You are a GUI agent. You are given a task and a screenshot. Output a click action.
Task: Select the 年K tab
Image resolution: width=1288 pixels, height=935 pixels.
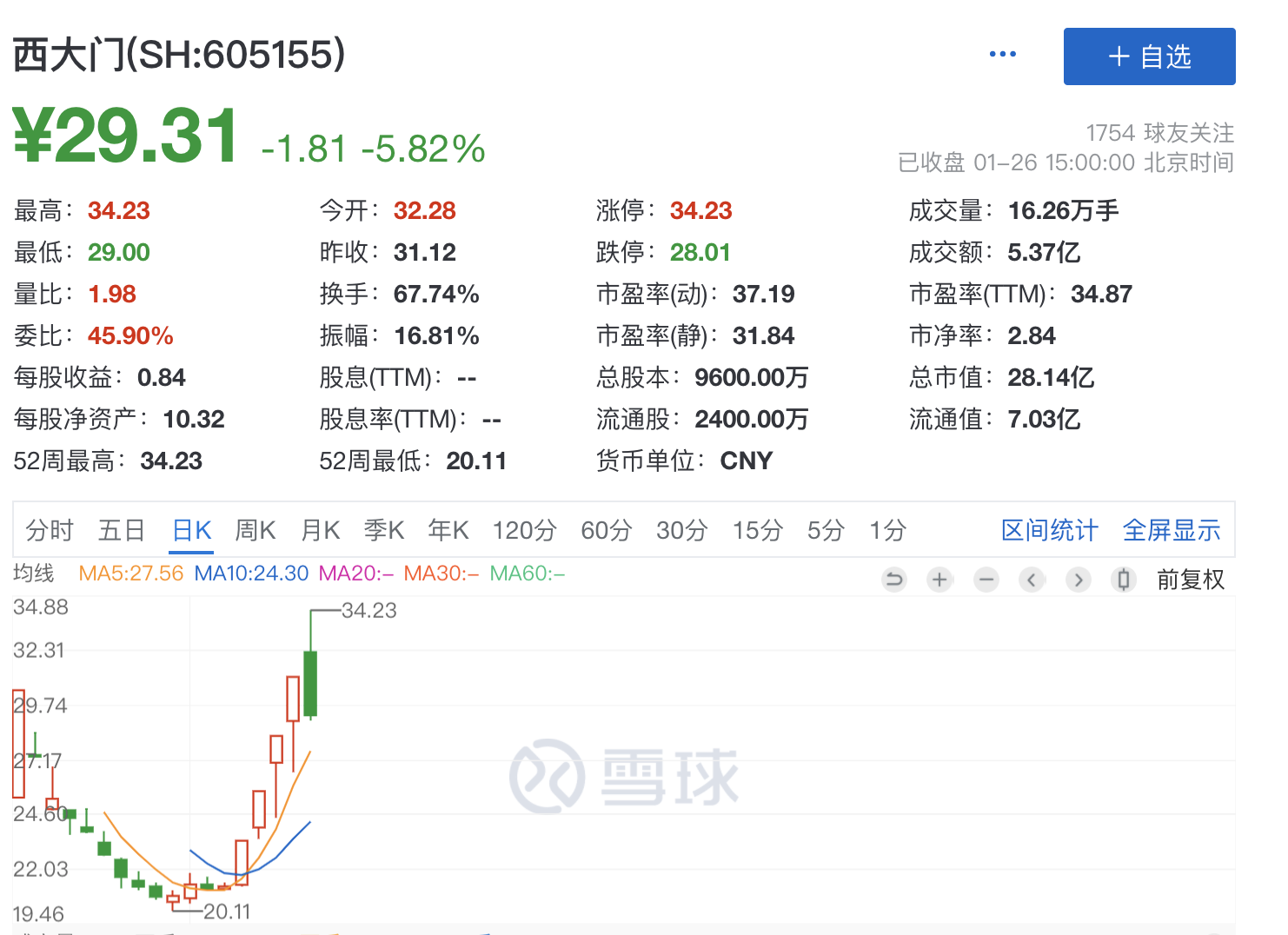[448, 530]
